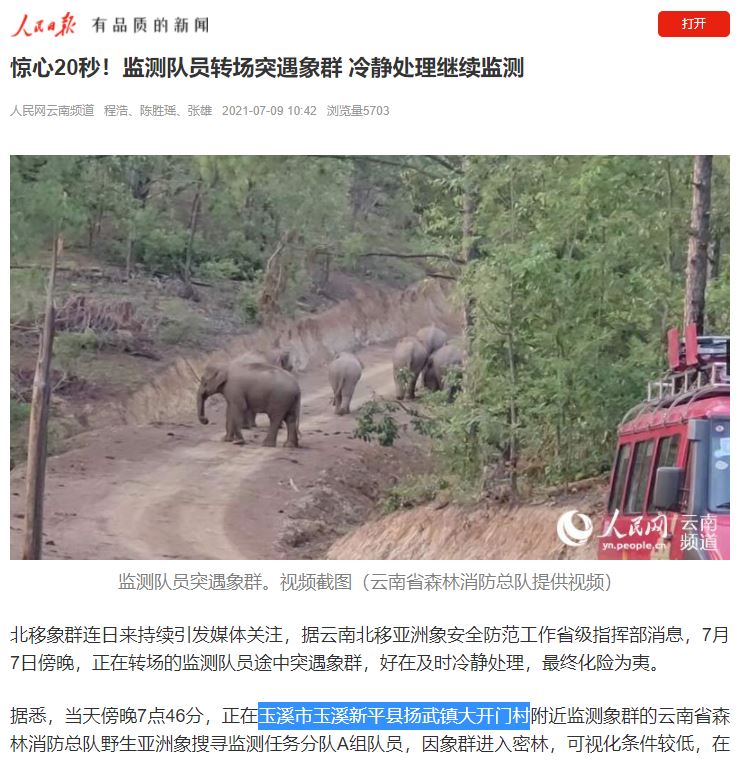Click author name 程浩
The image size is (741, 763).
coord(116,110)
